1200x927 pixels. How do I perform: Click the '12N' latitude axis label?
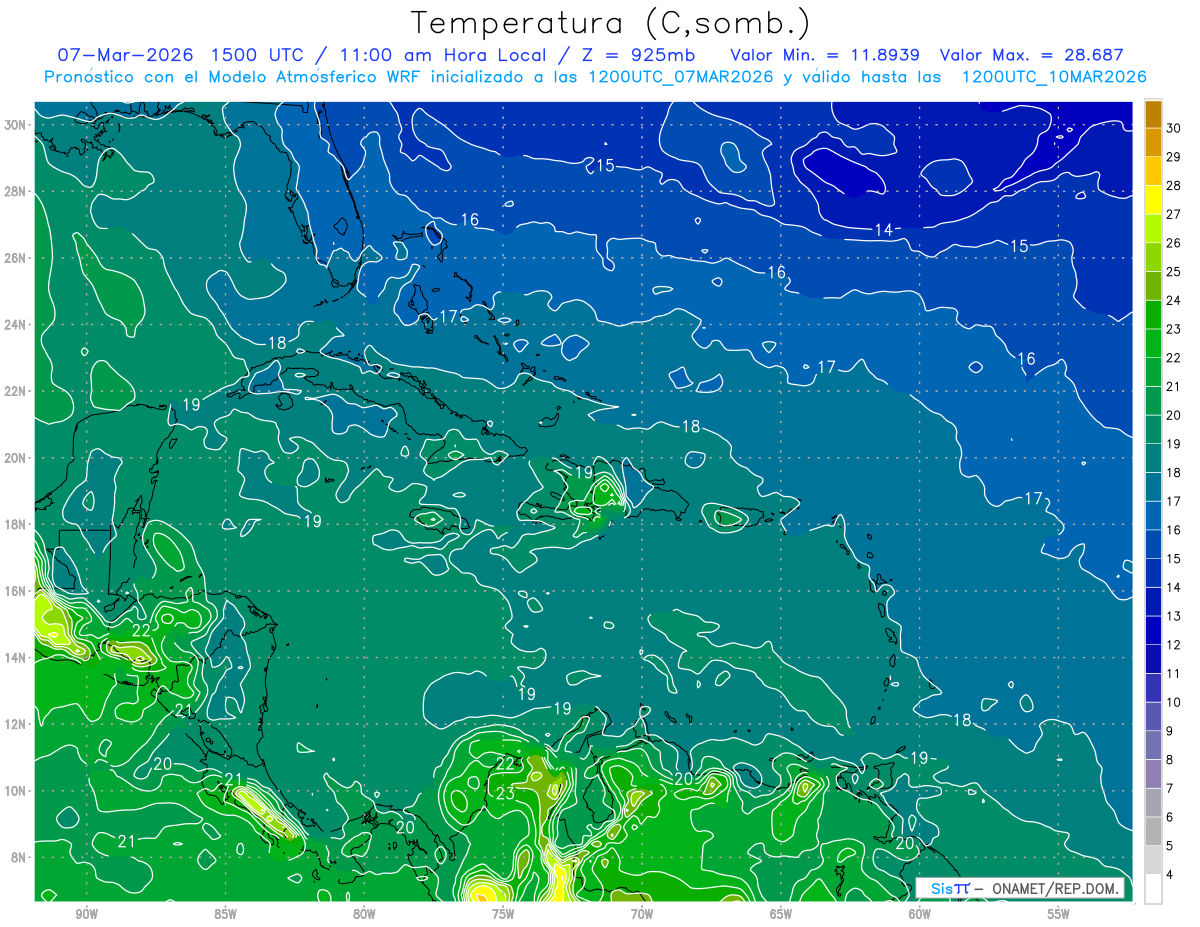click(16, 724)
